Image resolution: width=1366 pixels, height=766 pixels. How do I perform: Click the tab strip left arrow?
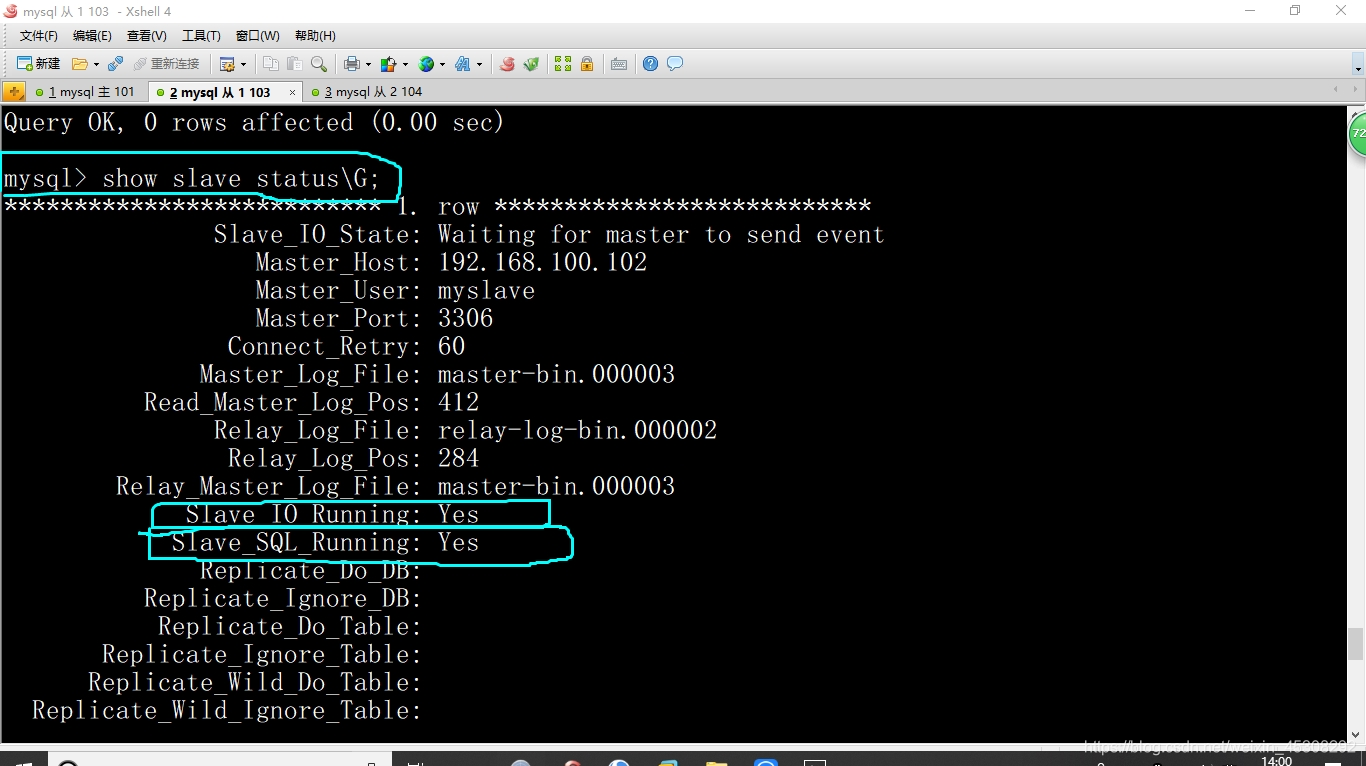(x=1337, y=91)
